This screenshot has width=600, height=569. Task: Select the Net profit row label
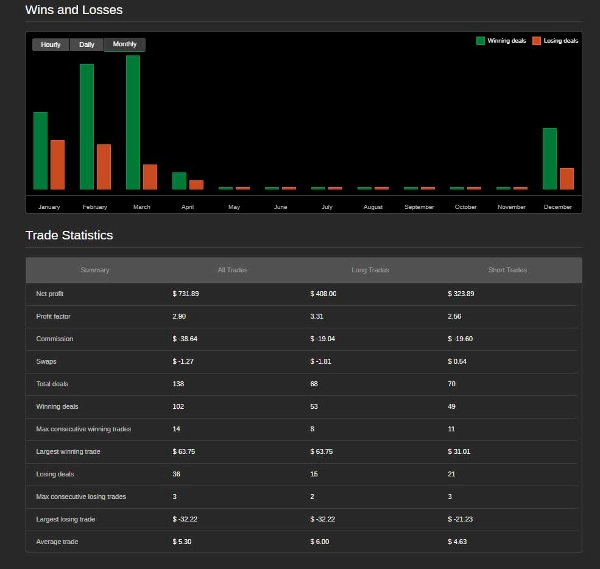coord(50,293)
